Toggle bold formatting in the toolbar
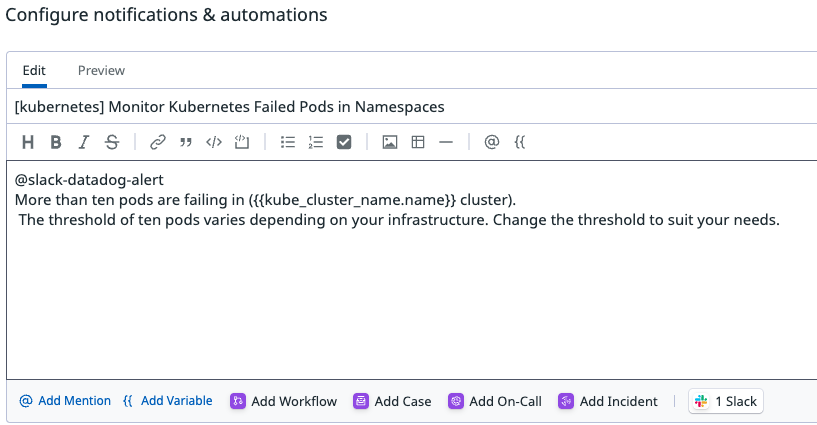This screenshot has width=817, height=425. coord(56,142)
